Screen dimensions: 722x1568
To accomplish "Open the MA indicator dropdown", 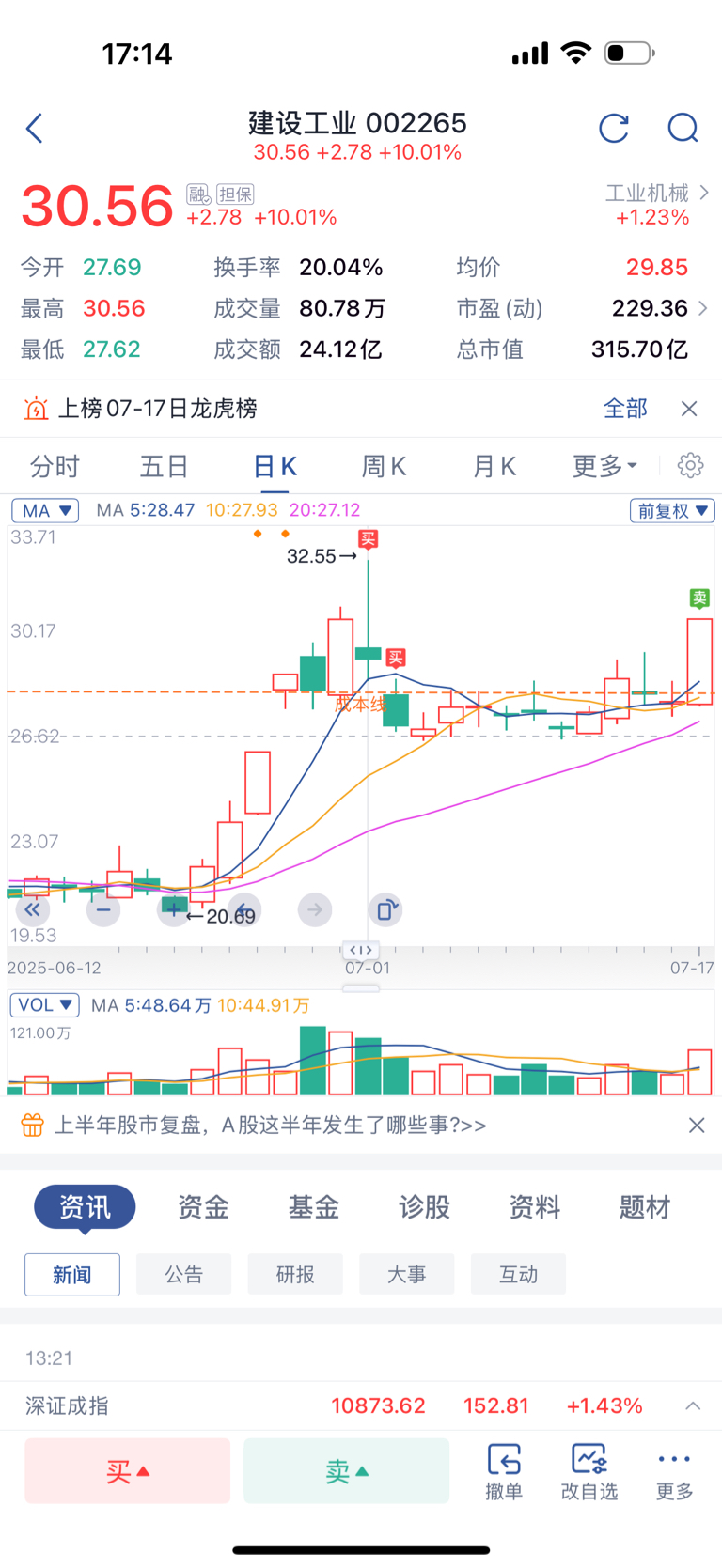I will (x=45, y=510).
